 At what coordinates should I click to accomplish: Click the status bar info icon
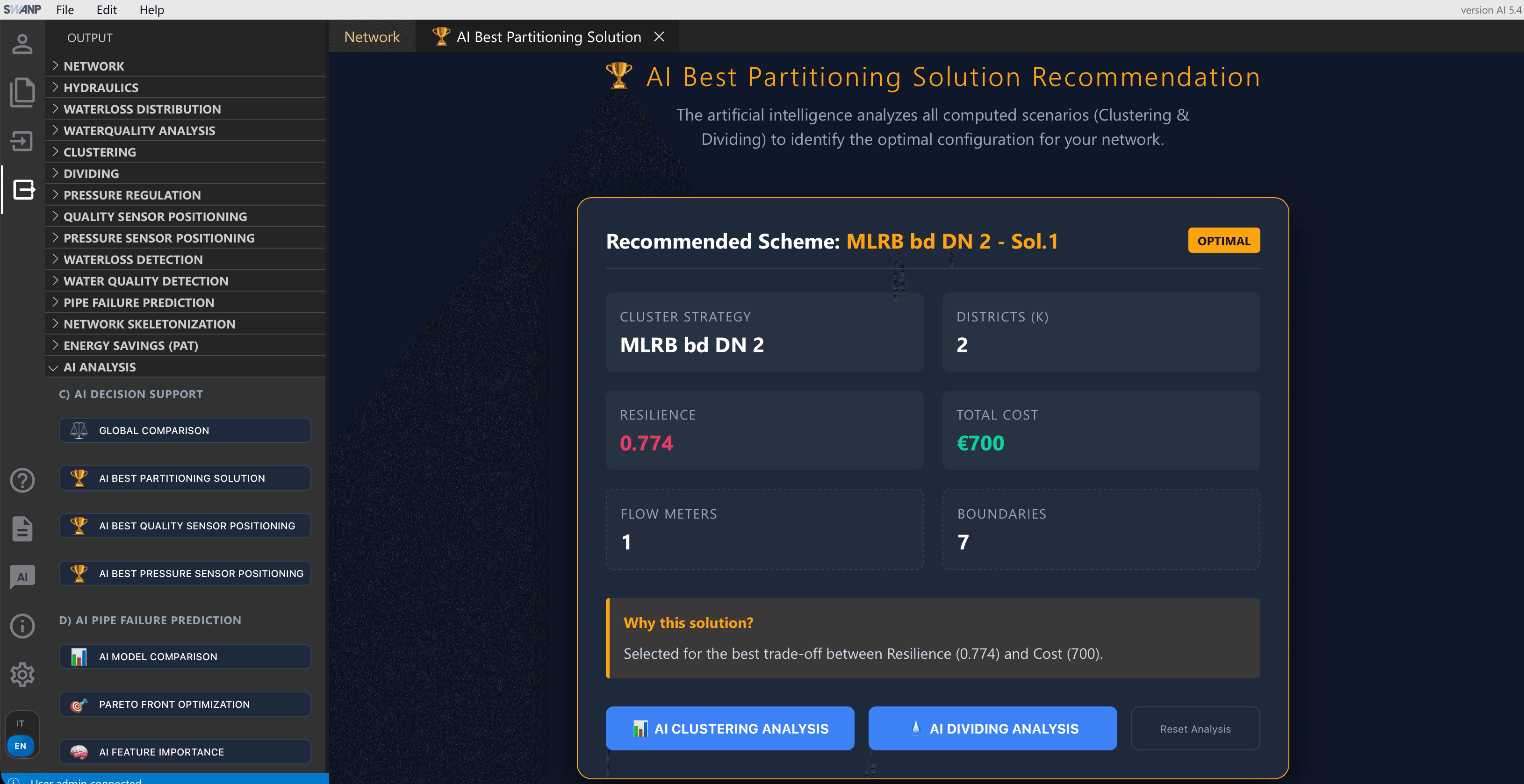point(14,780)
